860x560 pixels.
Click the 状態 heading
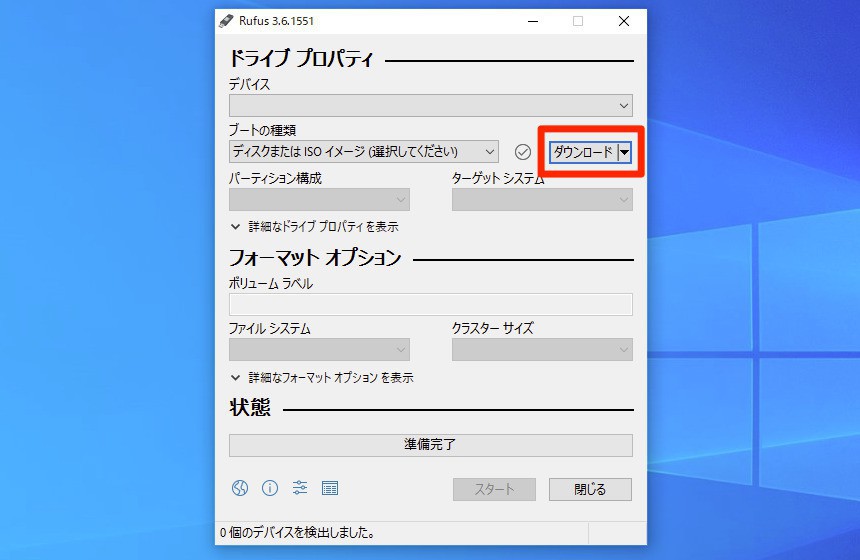250,408
